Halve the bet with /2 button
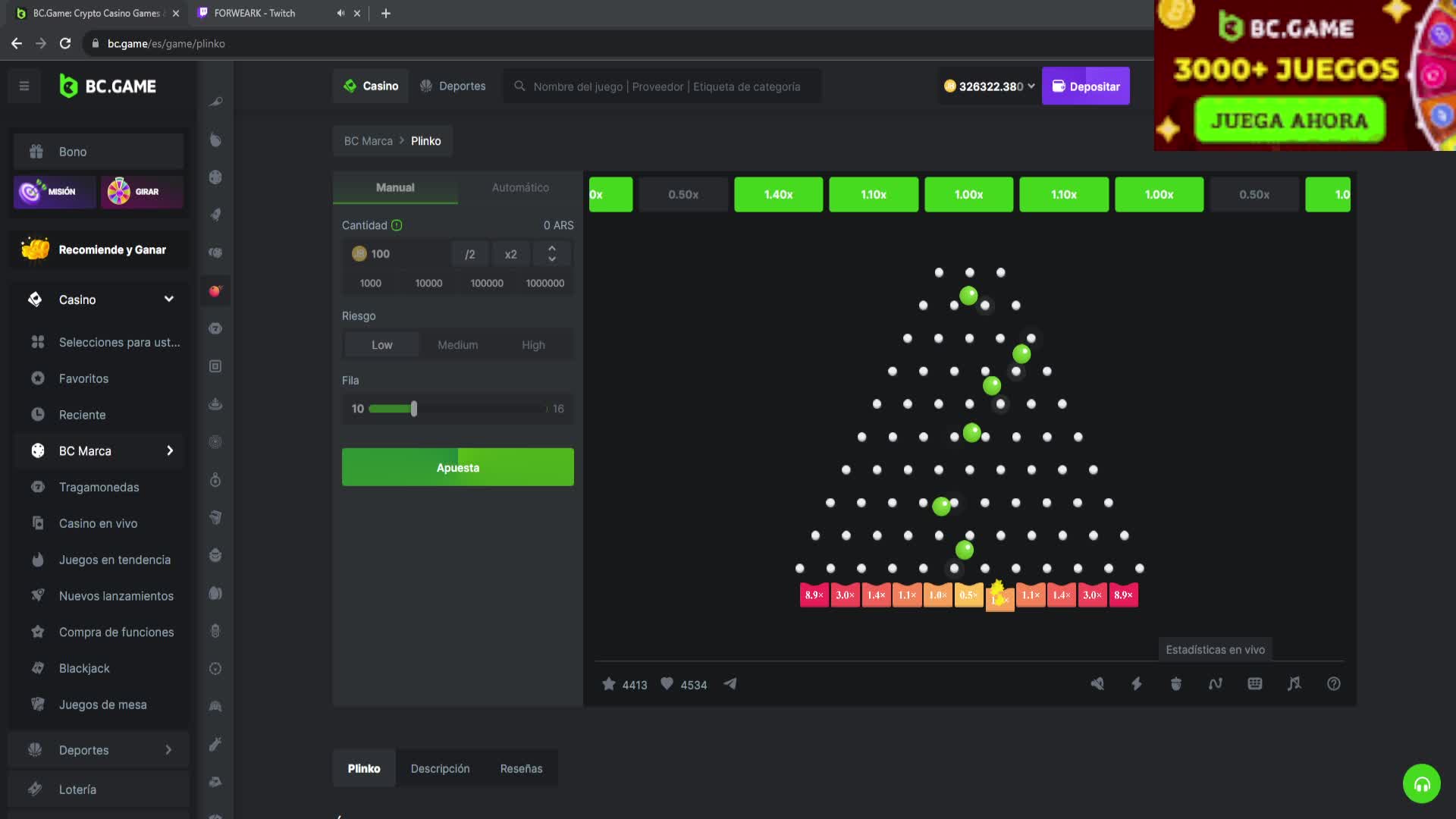1456x819 pixels. (x=470, y=254)
